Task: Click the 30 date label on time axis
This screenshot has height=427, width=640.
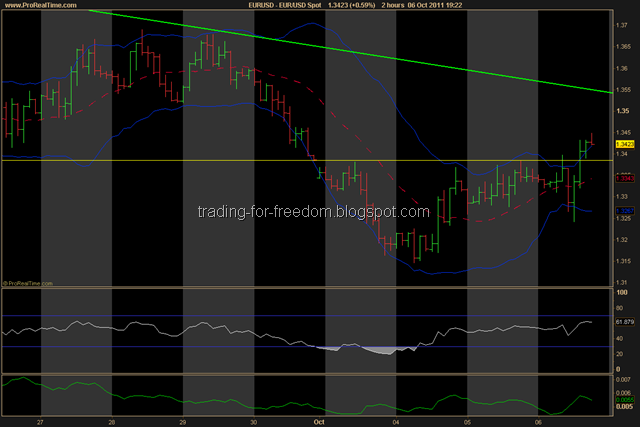Action: click(253, 422)
